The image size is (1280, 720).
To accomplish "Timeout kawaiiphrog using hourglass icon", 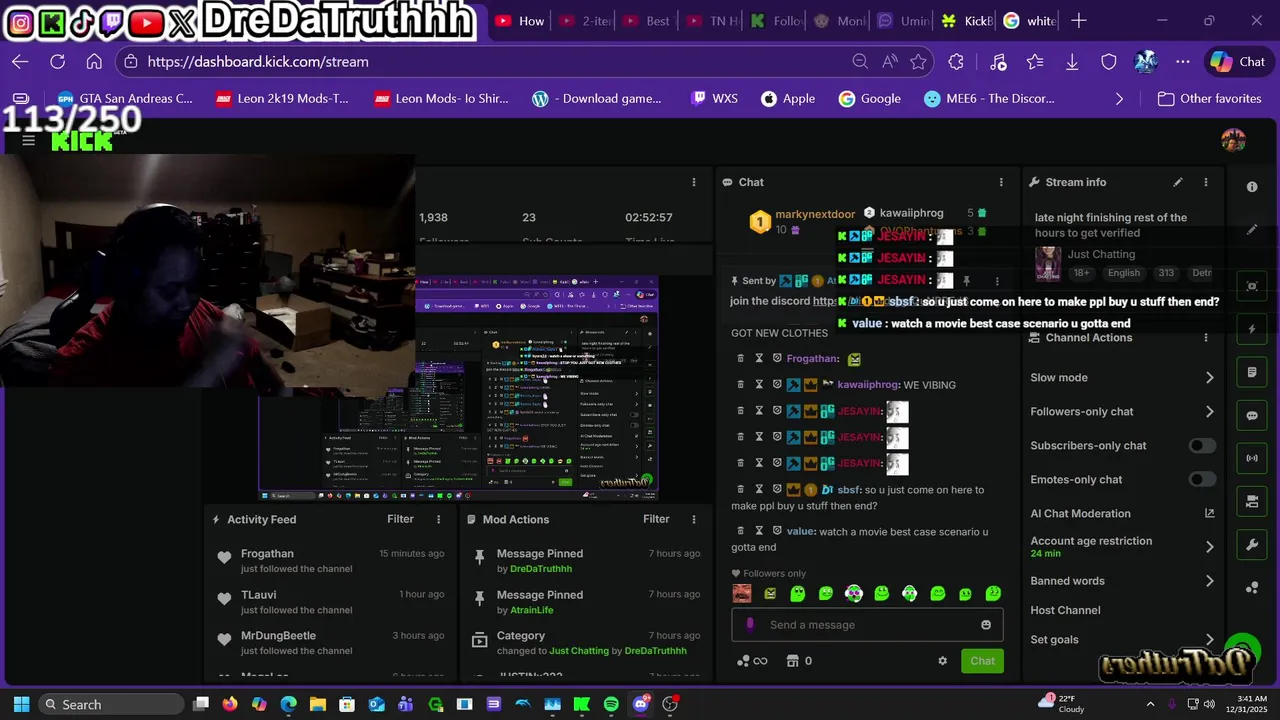I will pyautogui.click(x=759, y=385).
